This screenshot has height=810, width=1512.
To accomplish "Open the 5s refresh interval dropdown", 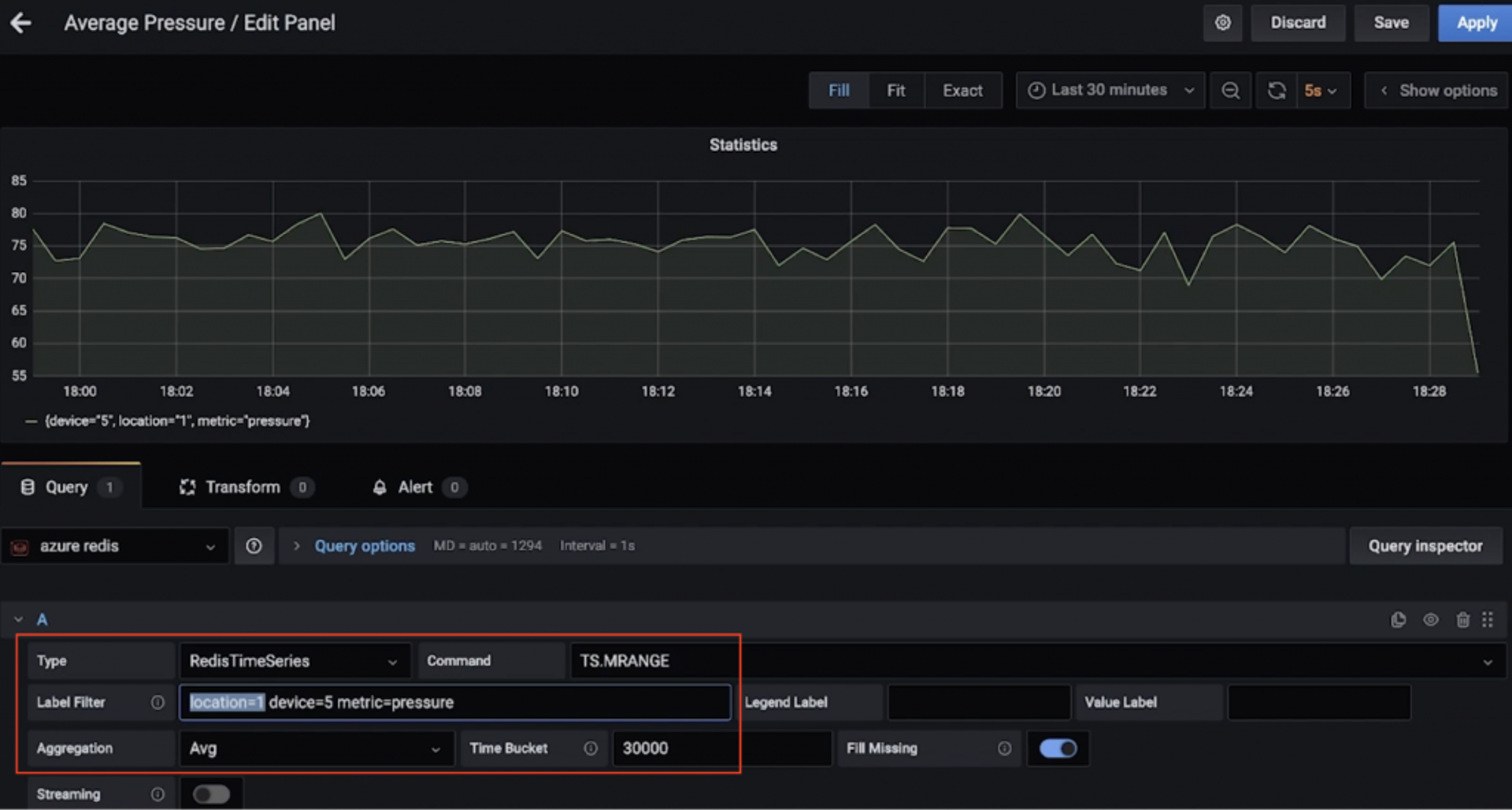I will click(x=1322, y=91).
